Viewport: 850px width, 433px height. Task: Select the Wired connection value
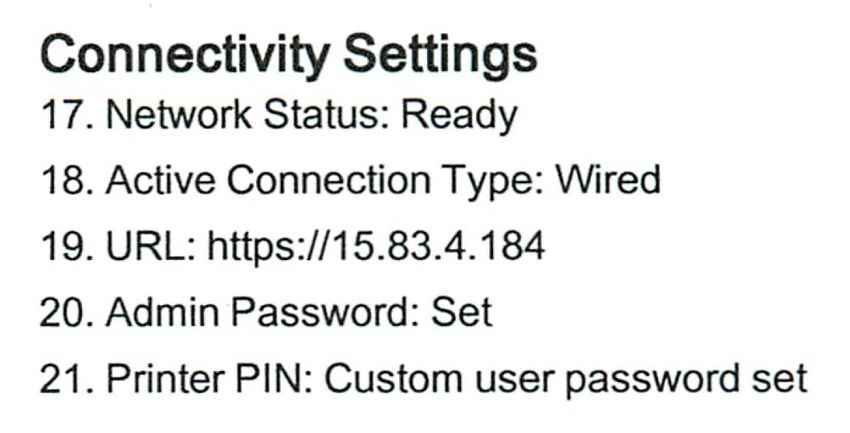(x=608, y=180)
